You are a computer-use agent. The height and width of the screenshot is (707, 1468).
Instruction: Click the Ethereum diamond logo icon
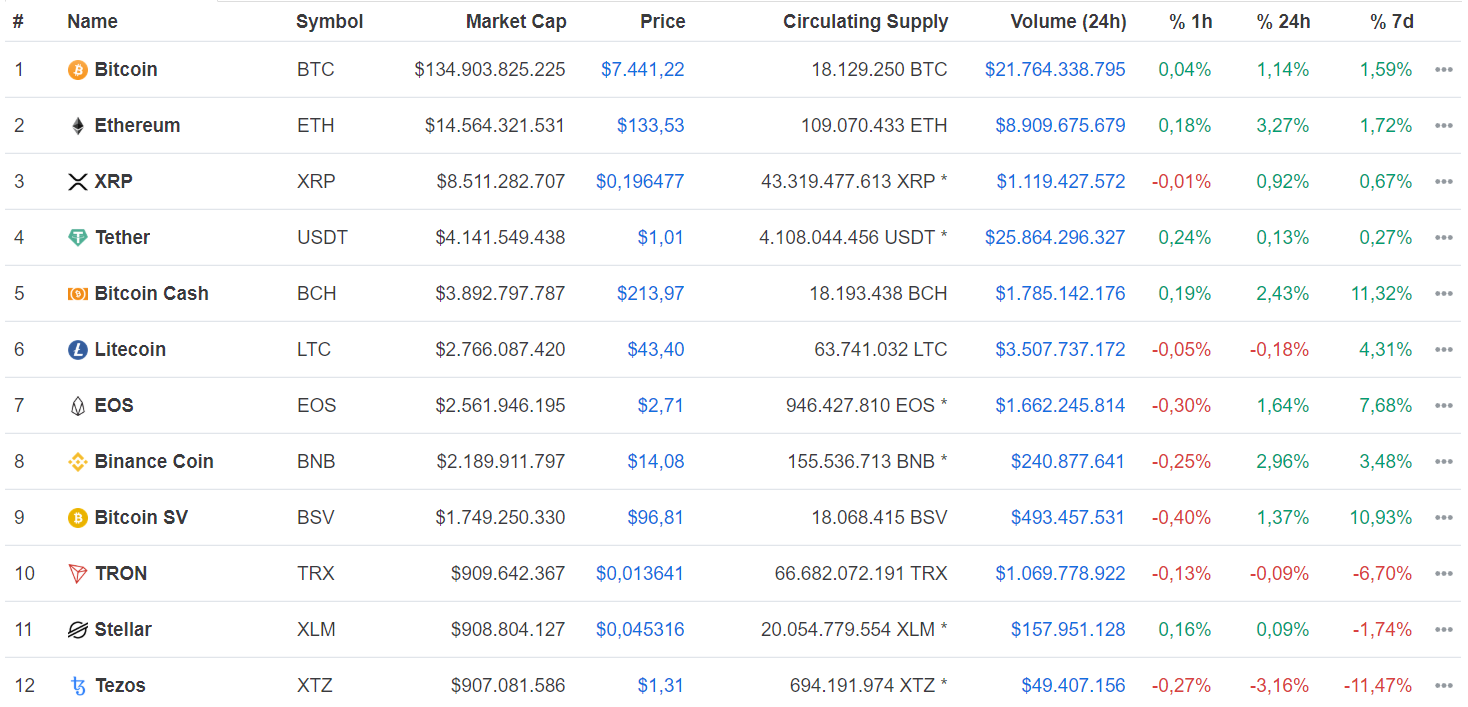click(x=77, y=126)
